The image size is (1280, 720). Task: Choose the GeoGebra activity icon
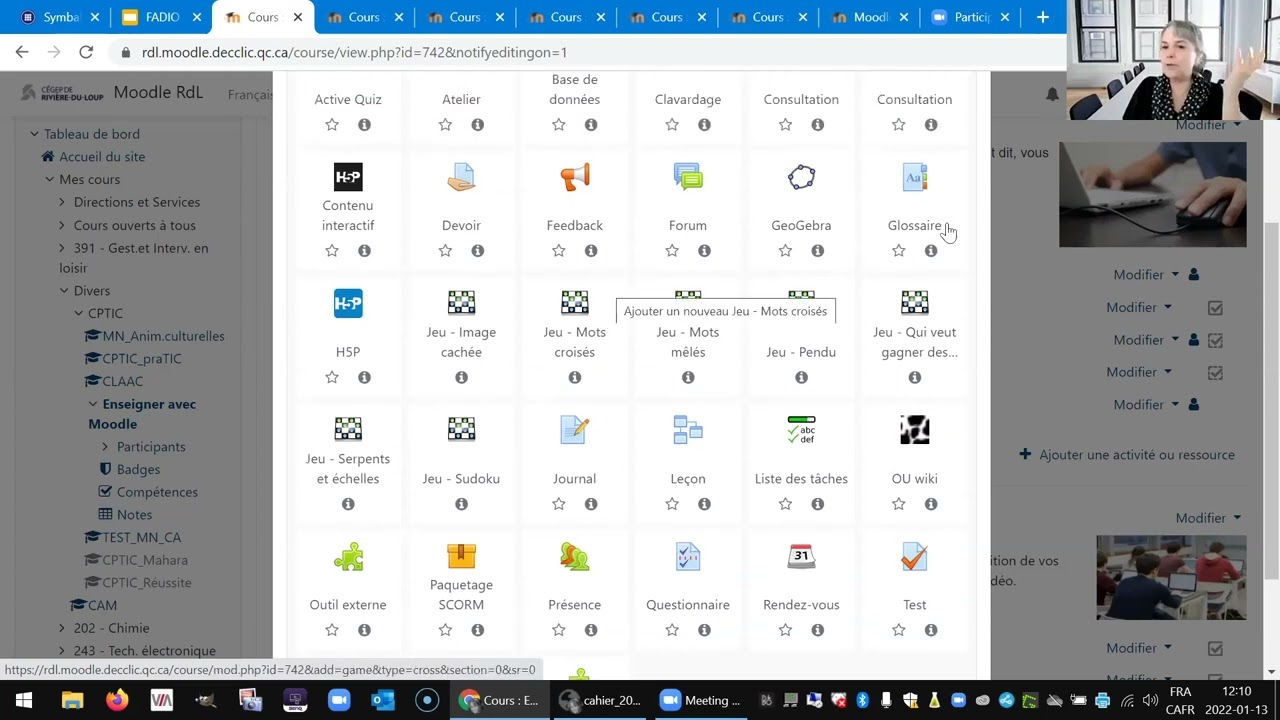coord(801,177)
